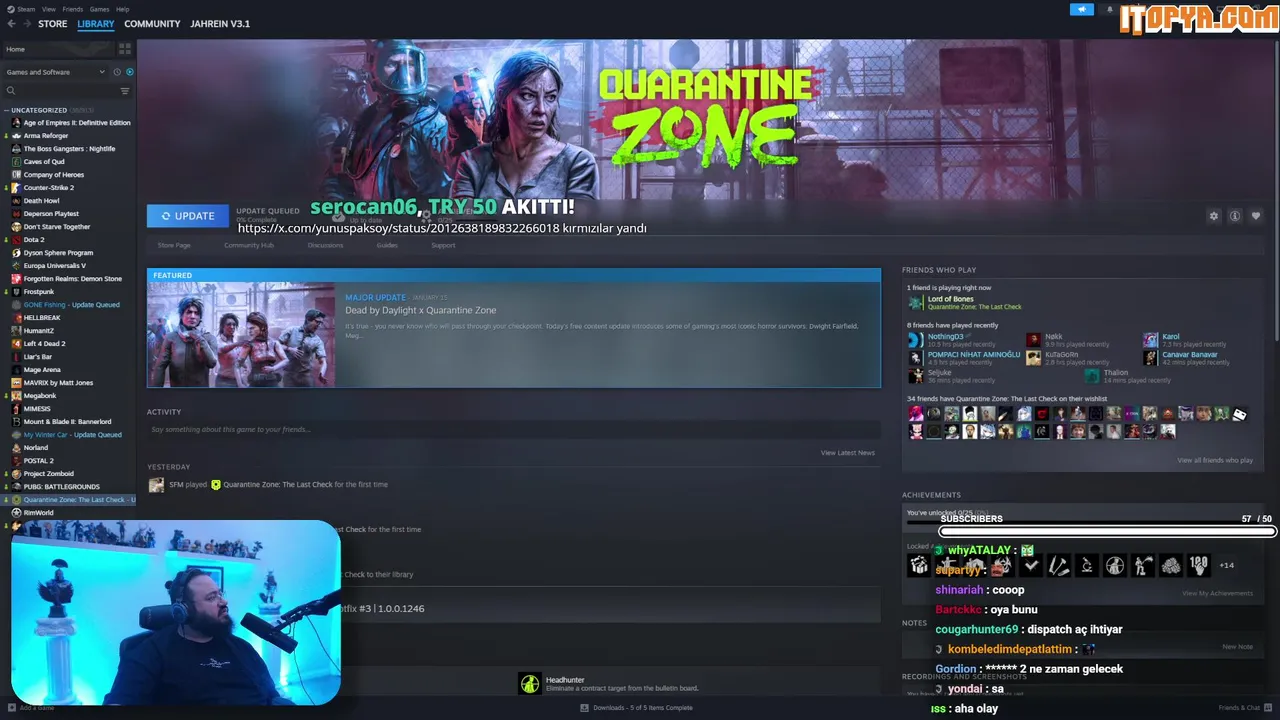Toggle favorite heart for Quarantine Zone
The image size is (1280, 720).
(x=1256, y=216)
